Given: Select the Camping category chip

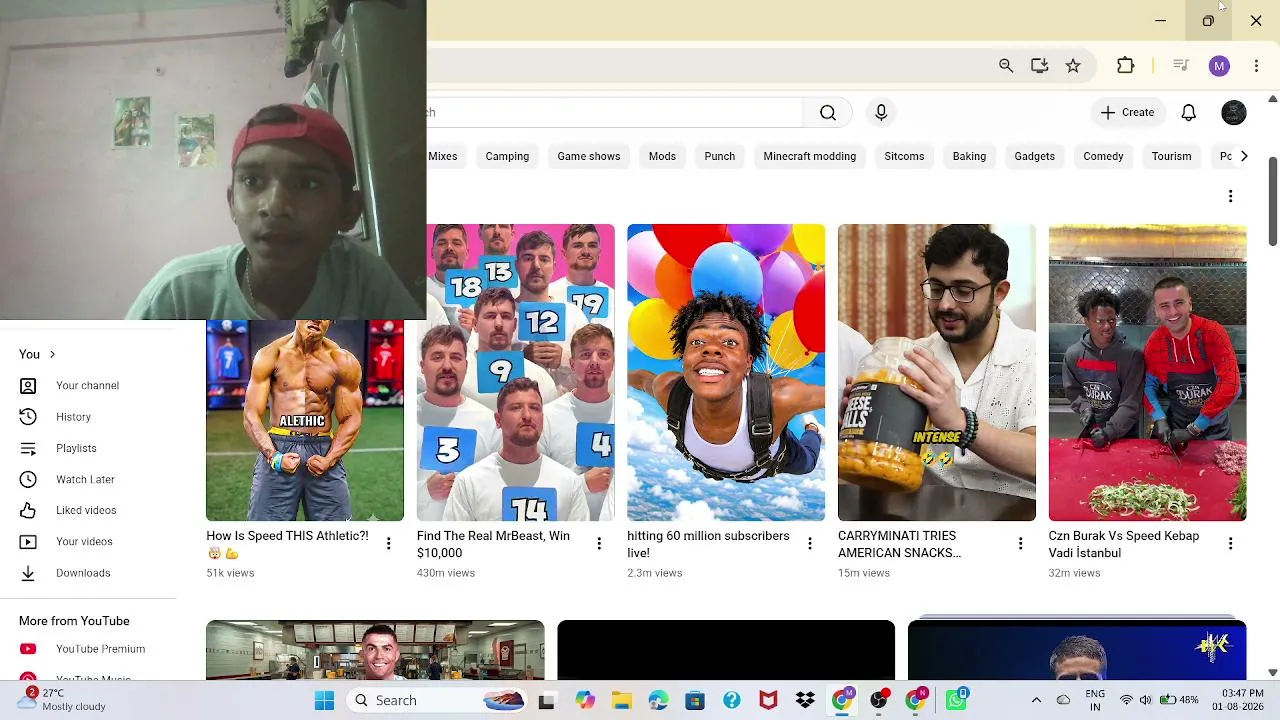Looking at the screenshot, I should click(x=507, y=156).
